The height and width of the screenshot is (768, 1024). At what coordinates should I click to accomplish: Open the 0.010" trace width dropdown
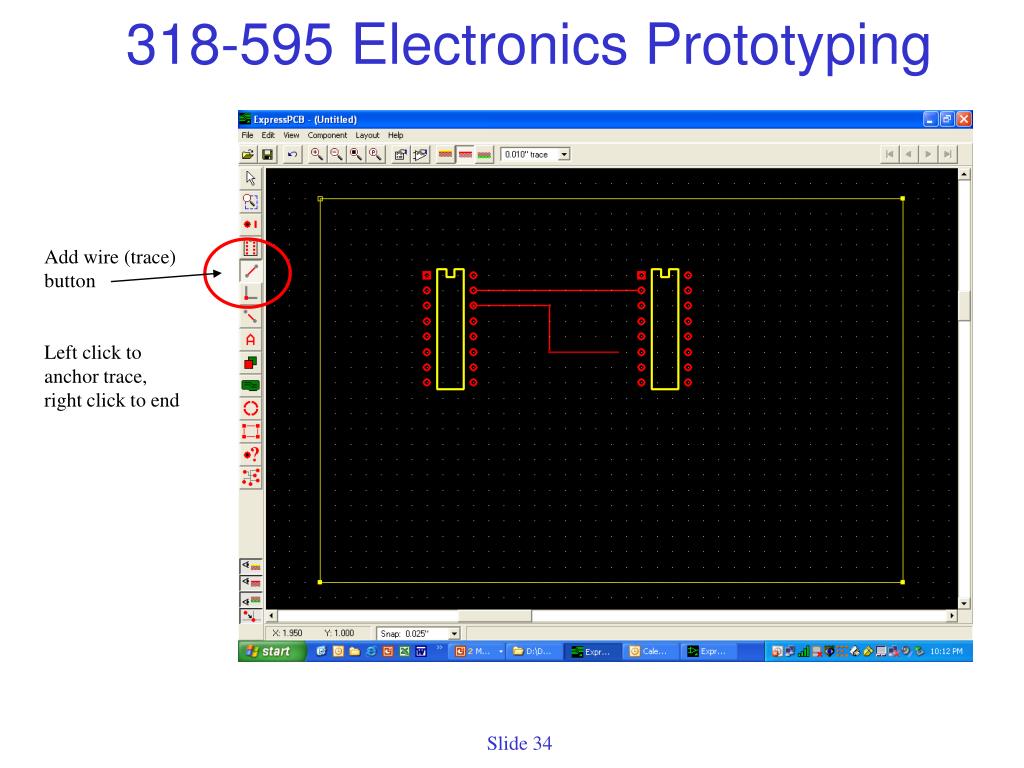coord(564,155)
